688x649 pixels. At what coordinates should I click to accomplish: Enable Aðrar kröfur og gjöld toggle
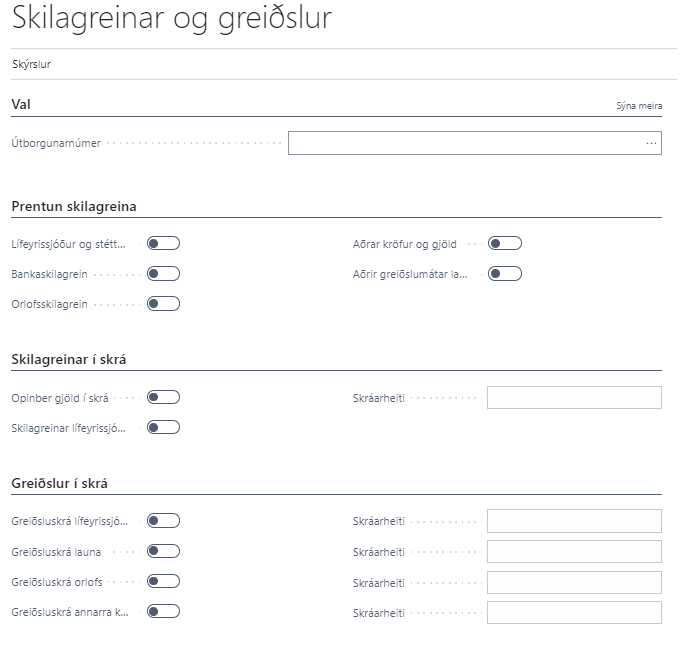click(x=505, y=243)
